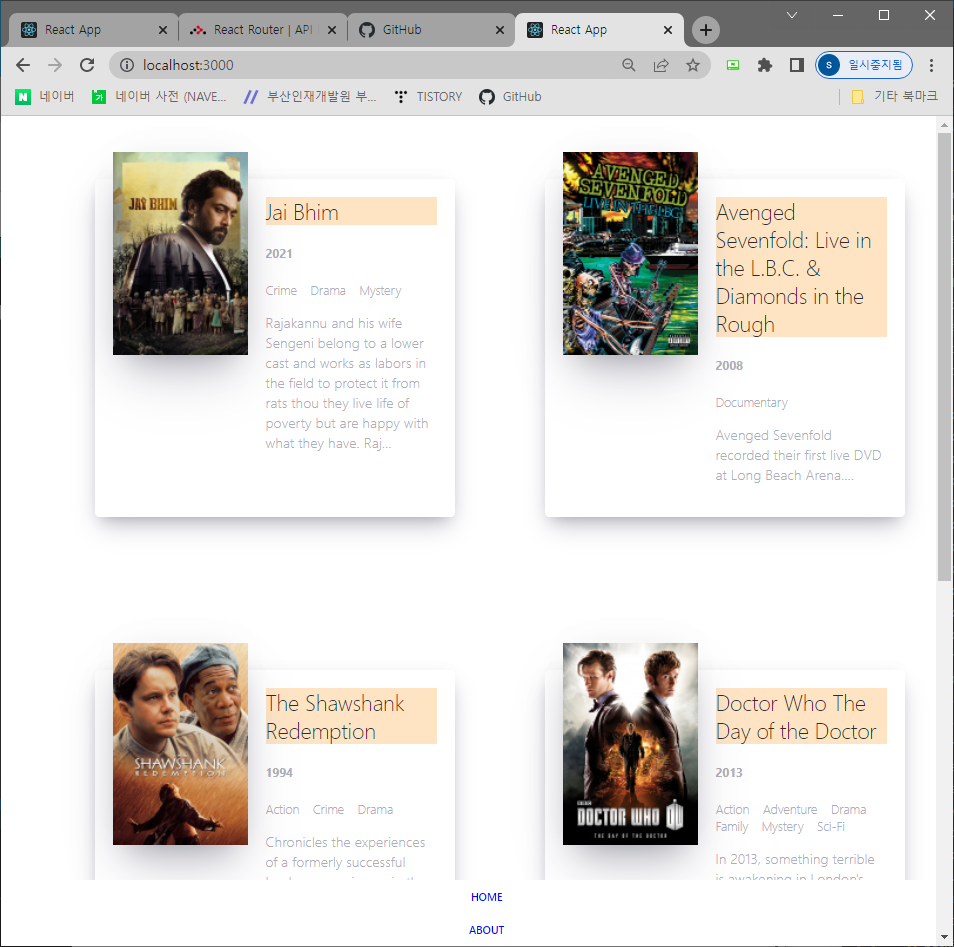
Task: Click the Mystery genre under Jai Bhim
Action: (x=380, y=291)
